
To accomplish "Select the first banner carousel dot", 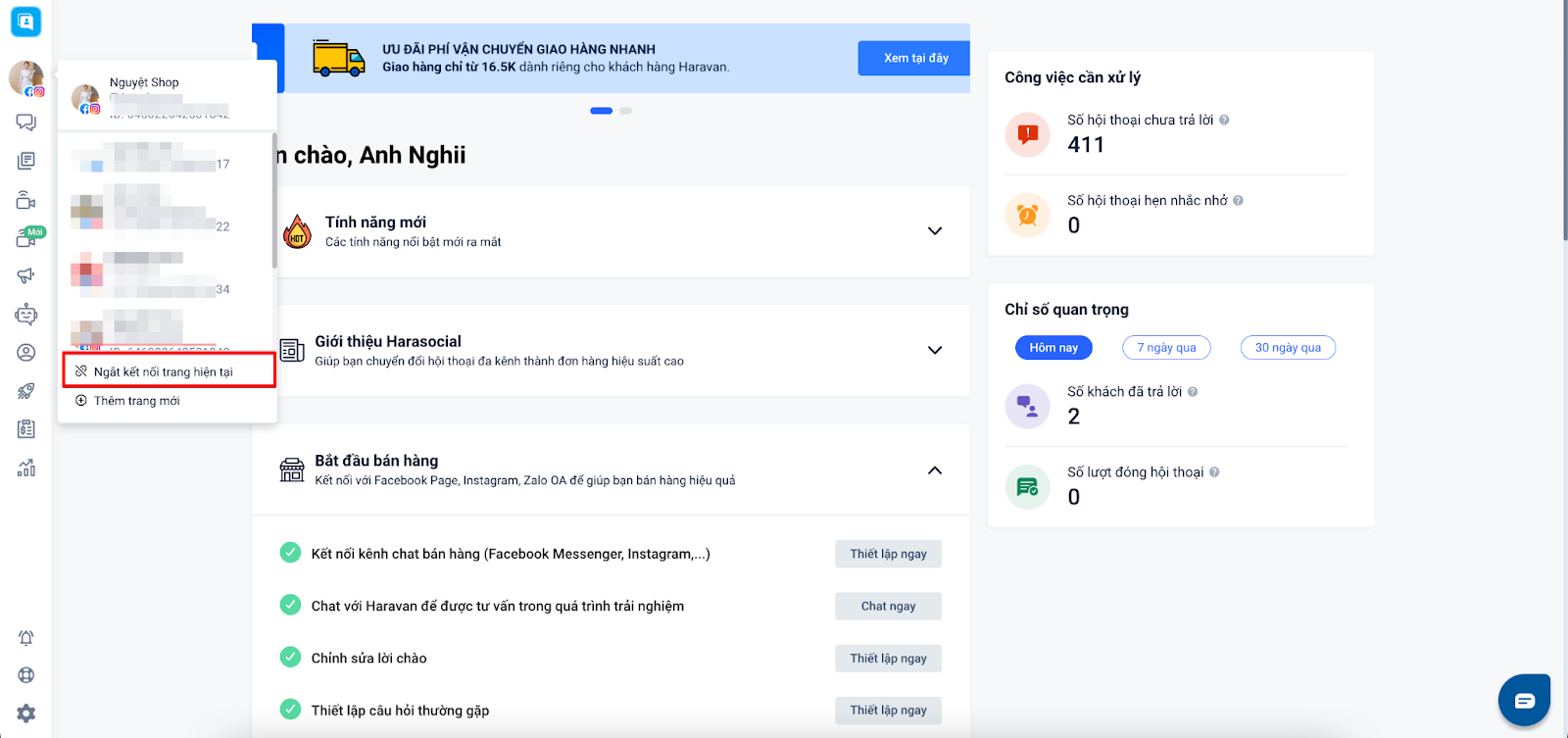I will pos(602,111).
